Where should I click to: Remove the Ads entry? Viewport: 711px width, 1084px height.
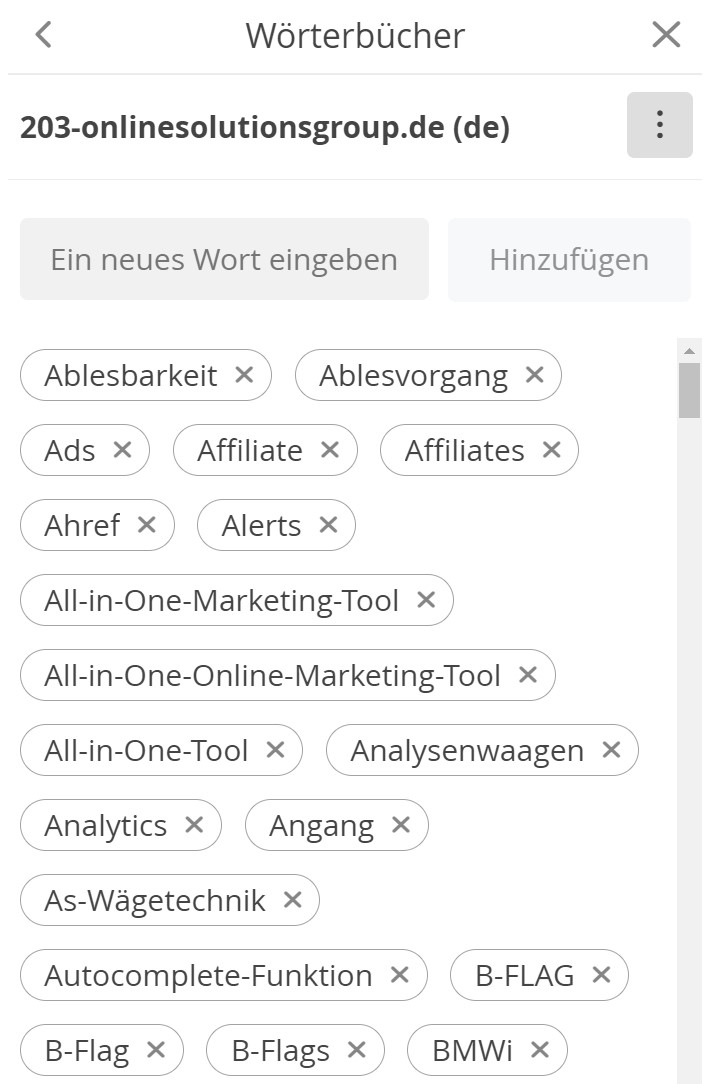(122, 450)
